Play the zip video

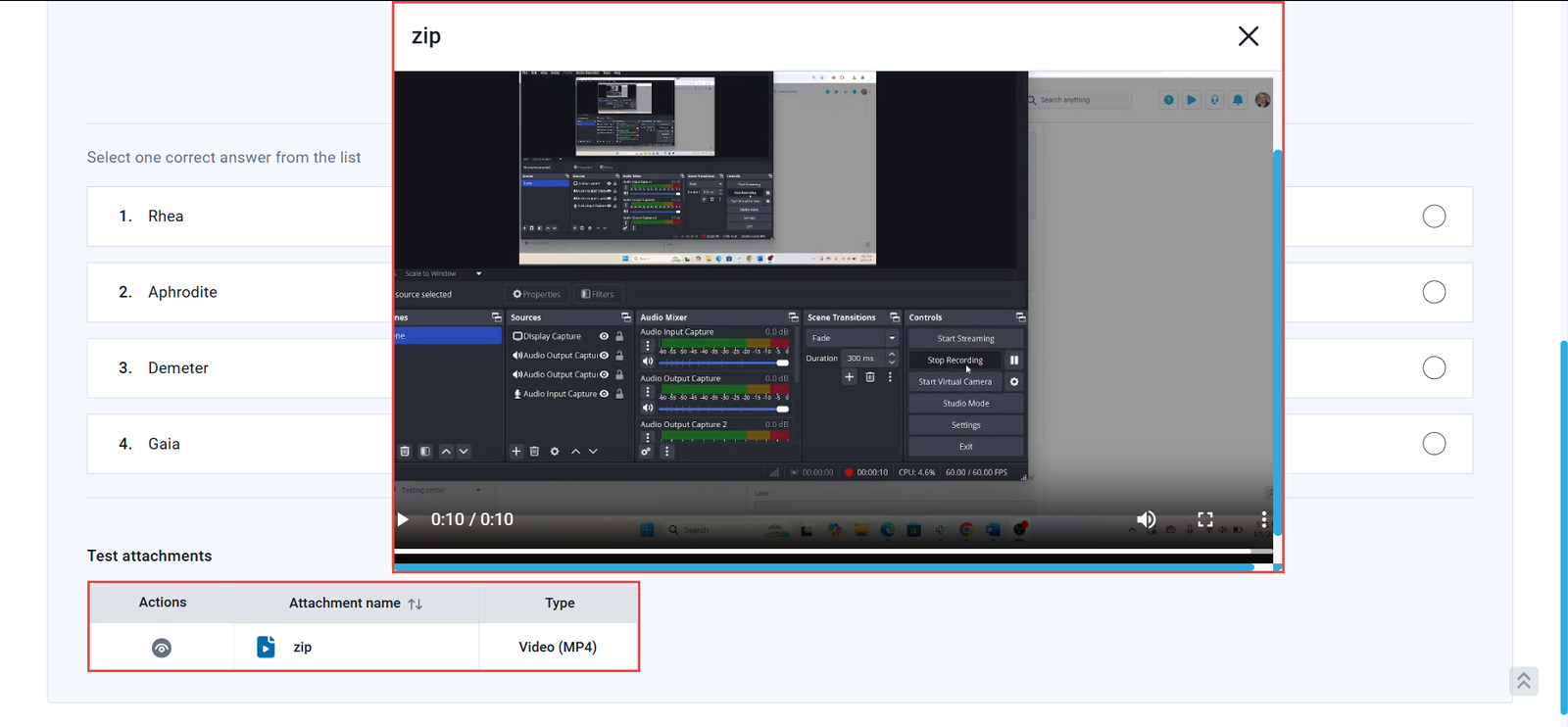403,519
